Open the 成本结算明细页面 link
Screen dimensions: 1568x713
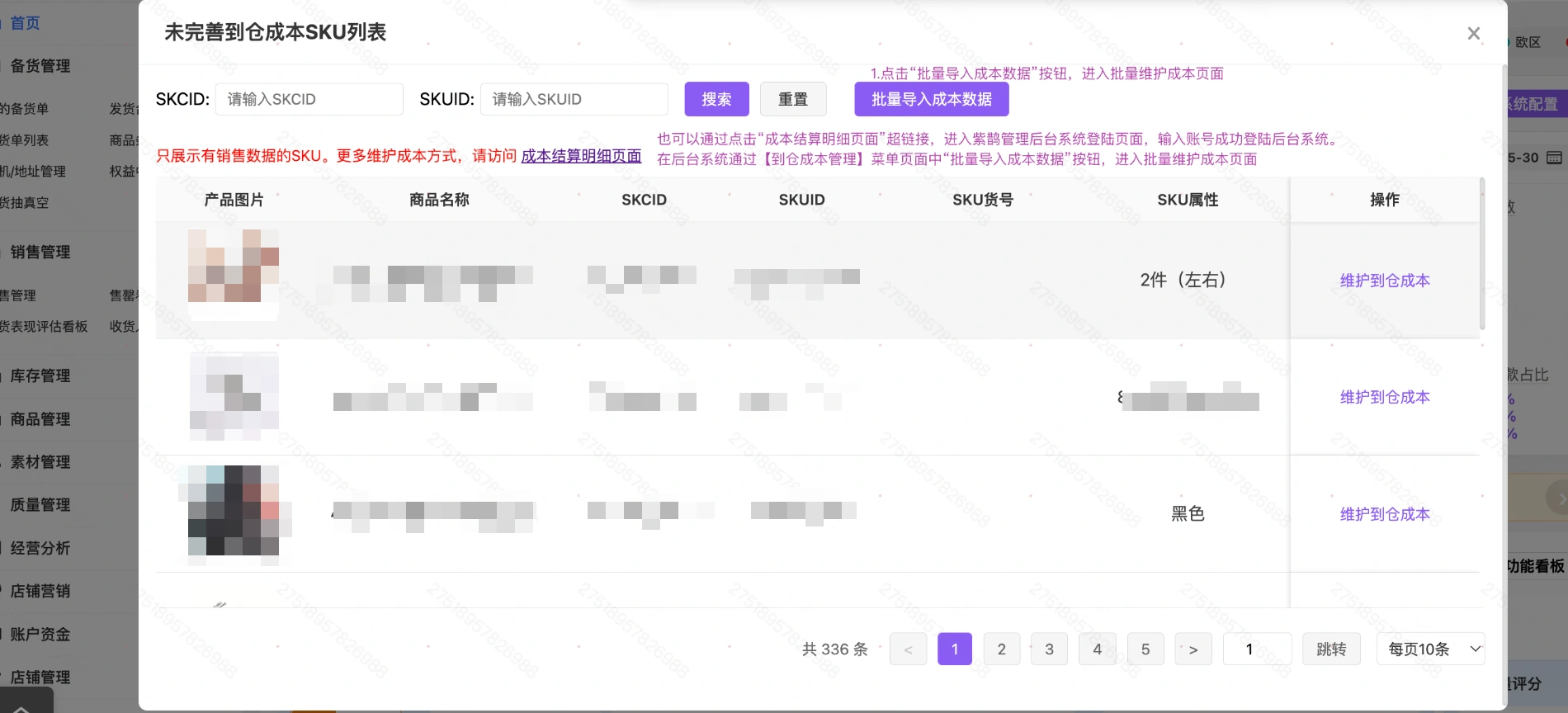581,156
